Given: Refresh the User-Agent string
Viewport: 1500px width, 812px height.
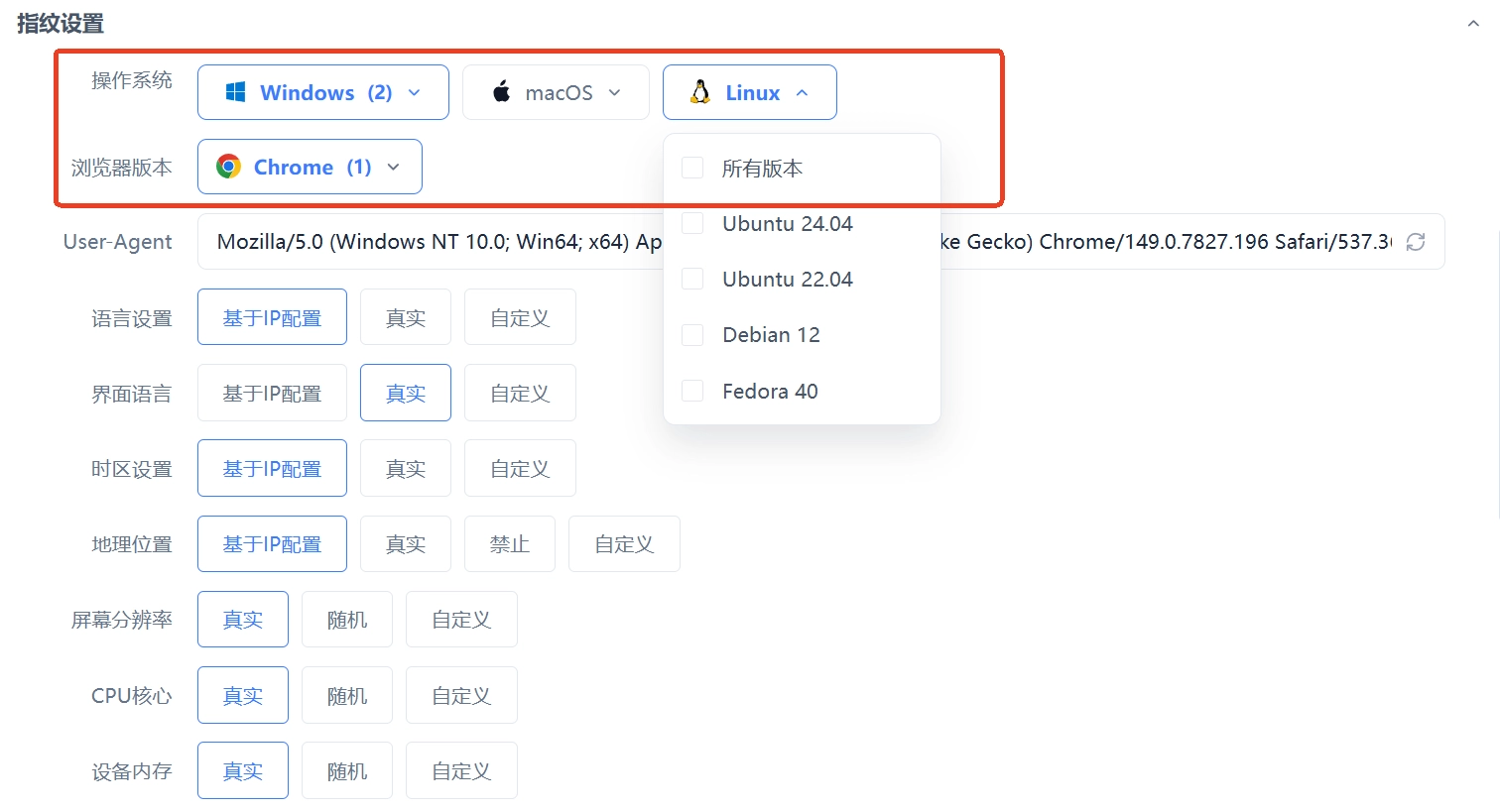Looking at the screenshot, I should 1416,242.
